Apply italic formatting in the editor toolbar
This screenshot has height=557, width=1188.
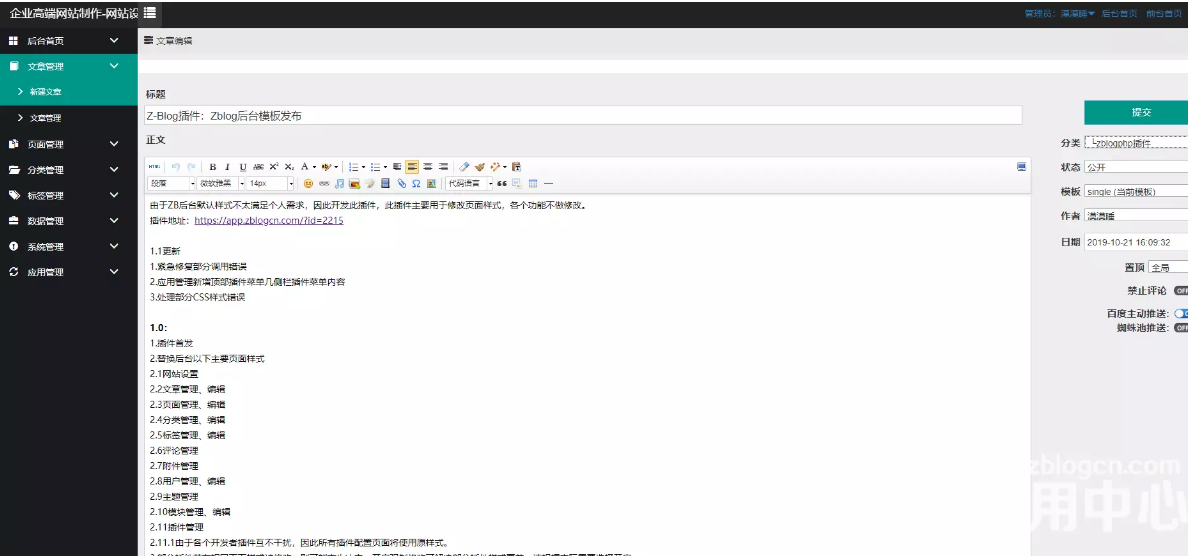point(227,167)
